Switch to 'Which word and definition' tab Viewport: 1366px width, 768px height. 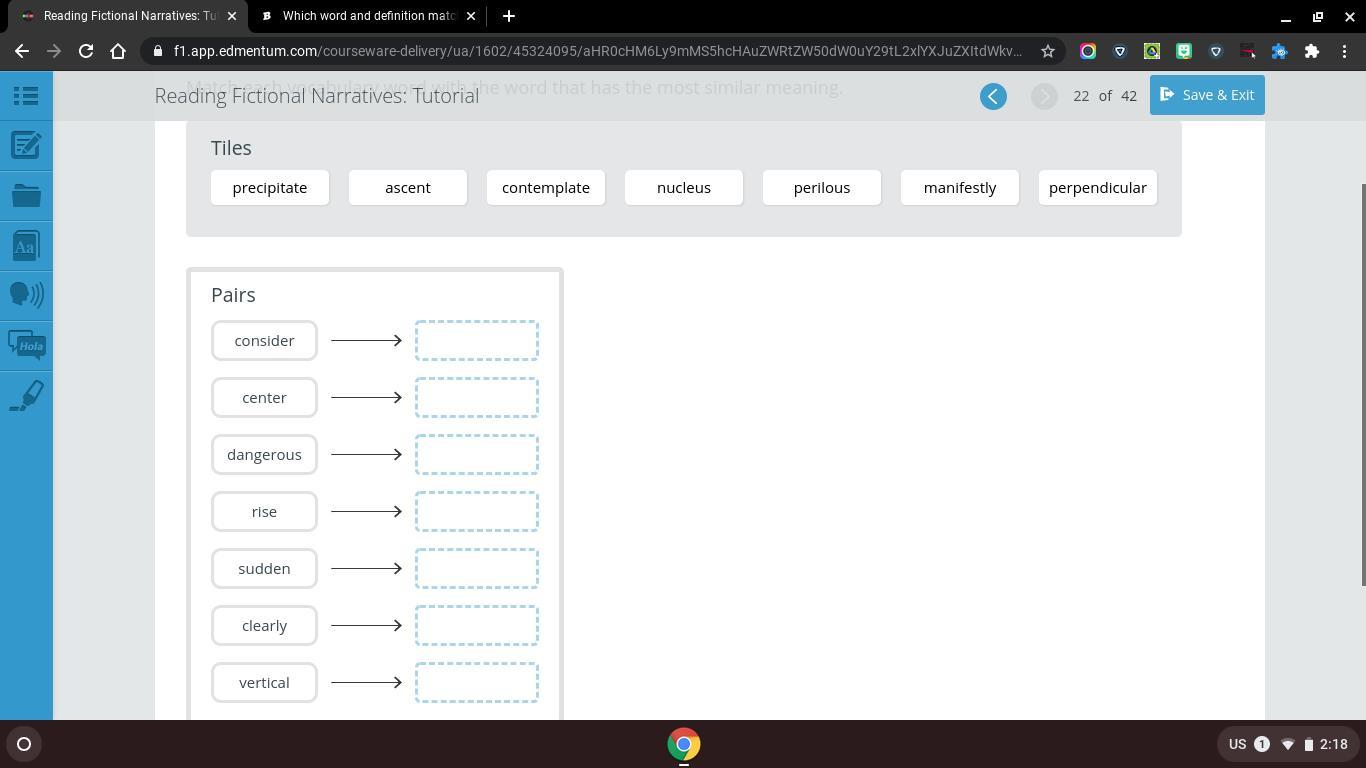(x=368, y=16)
